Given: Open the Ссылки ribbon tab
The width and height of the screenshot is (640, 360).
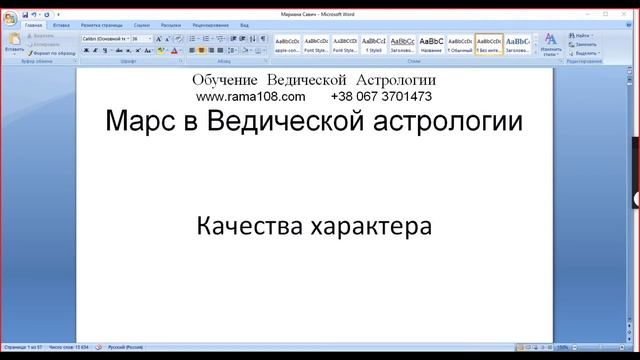Looking at the screenshot, I should click(x=142, y=25).
